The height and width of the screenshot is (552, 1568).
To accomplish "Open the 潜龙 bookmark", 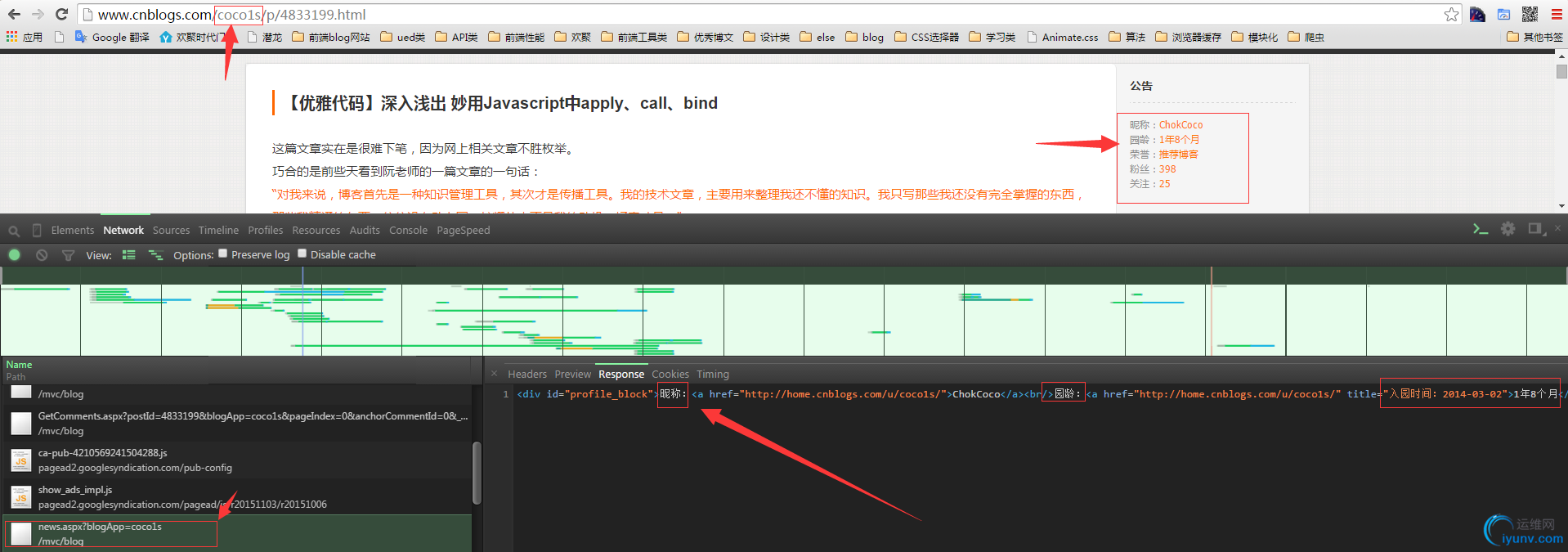I will coord(264,37).
